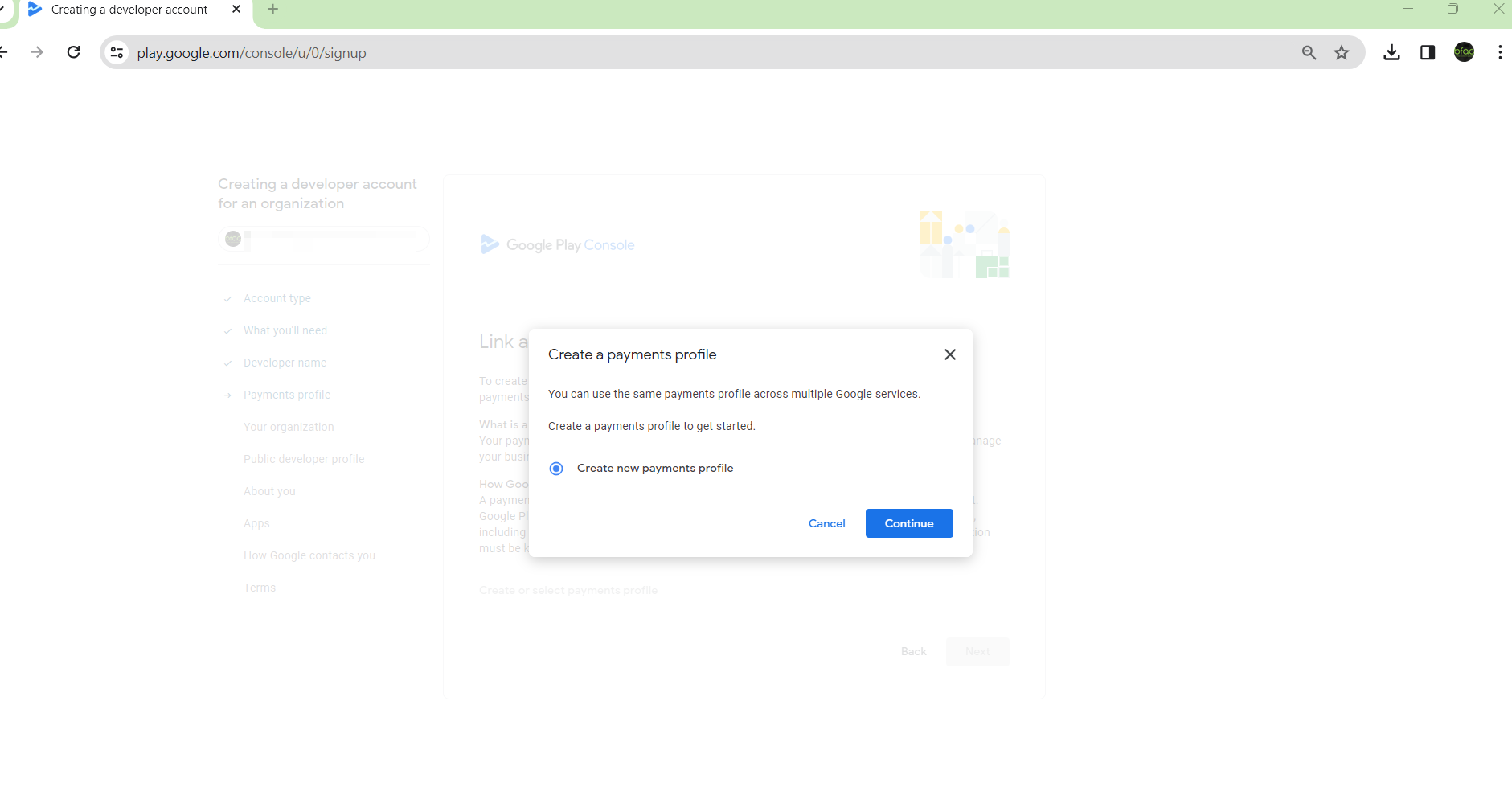The width and height of the screenshot is (1512, 795).
Task: Go to Developer name step in sidebar
Action: coord(285,363)
